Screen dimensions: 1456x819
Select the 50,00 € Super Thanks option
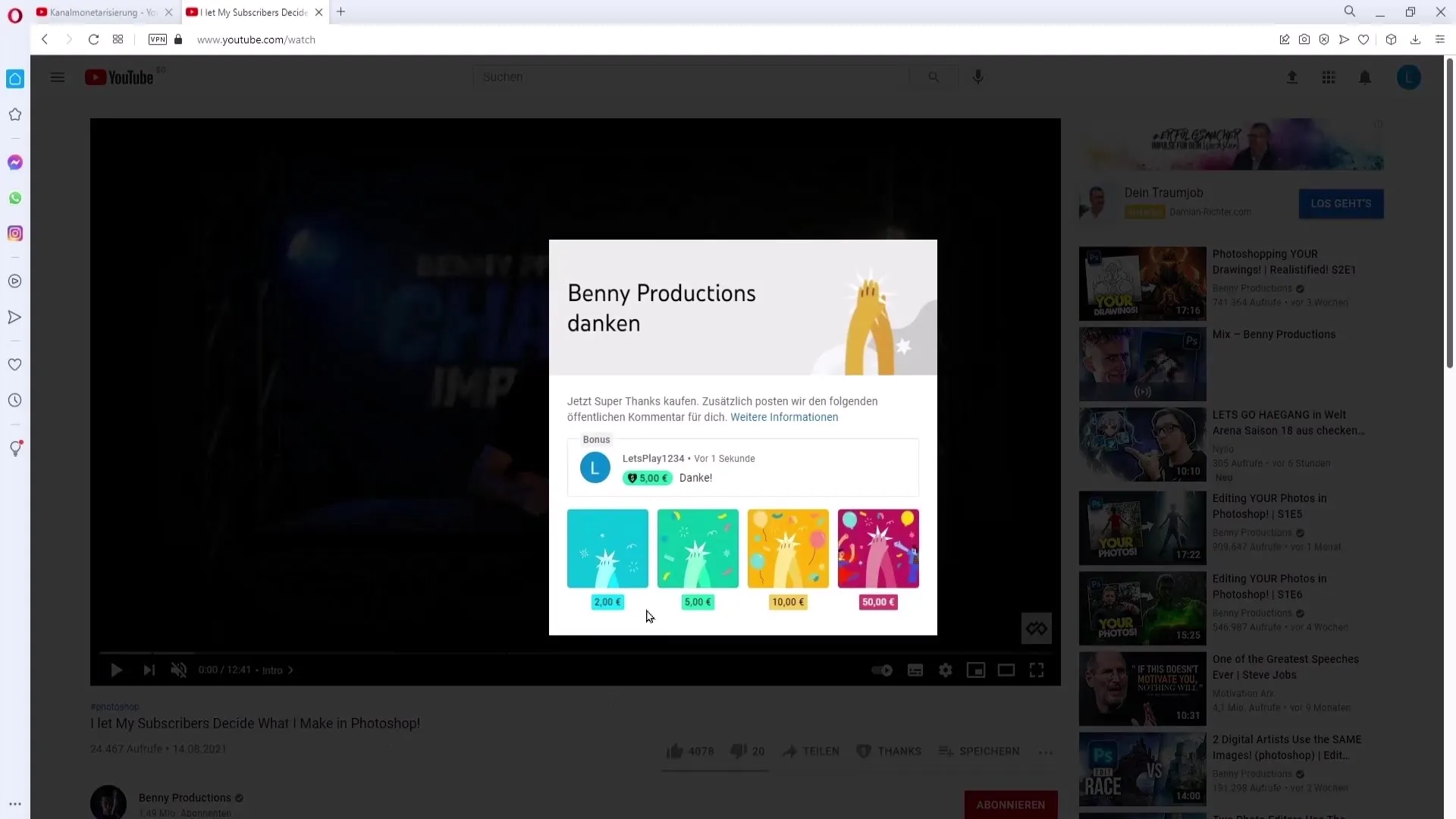pyautogui.click(x=878, y=560)
